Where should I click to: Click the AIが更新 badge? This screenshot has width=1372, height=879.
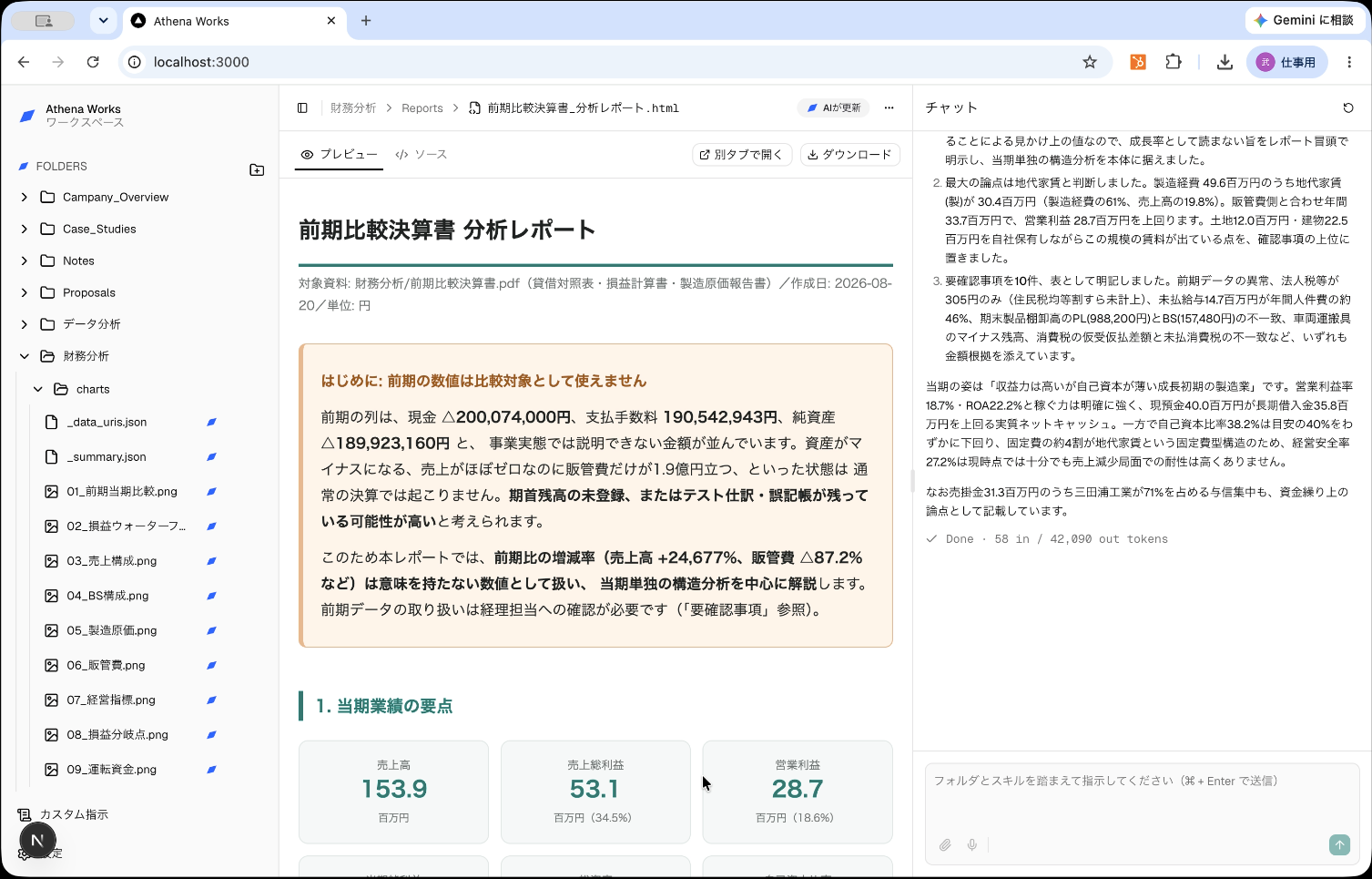coord(833,107)
